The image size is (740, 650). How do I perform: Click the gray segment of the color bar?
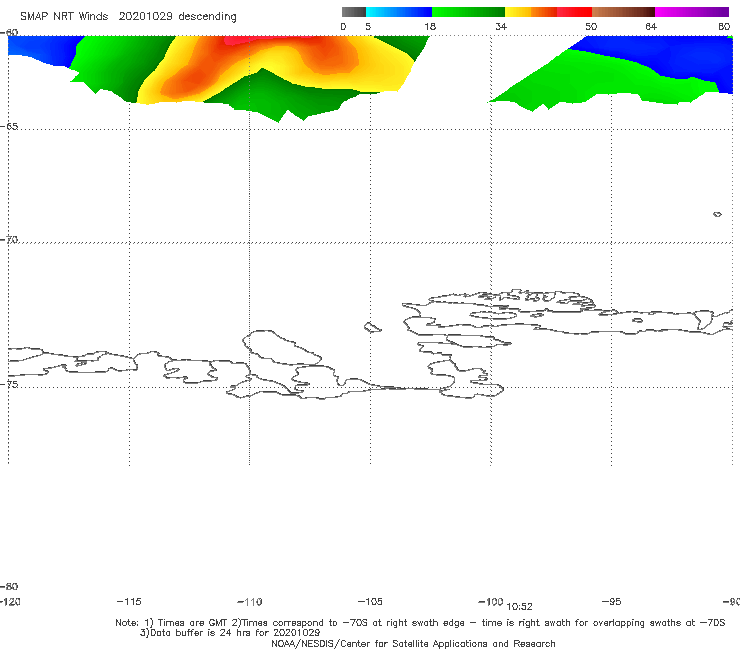354,12
